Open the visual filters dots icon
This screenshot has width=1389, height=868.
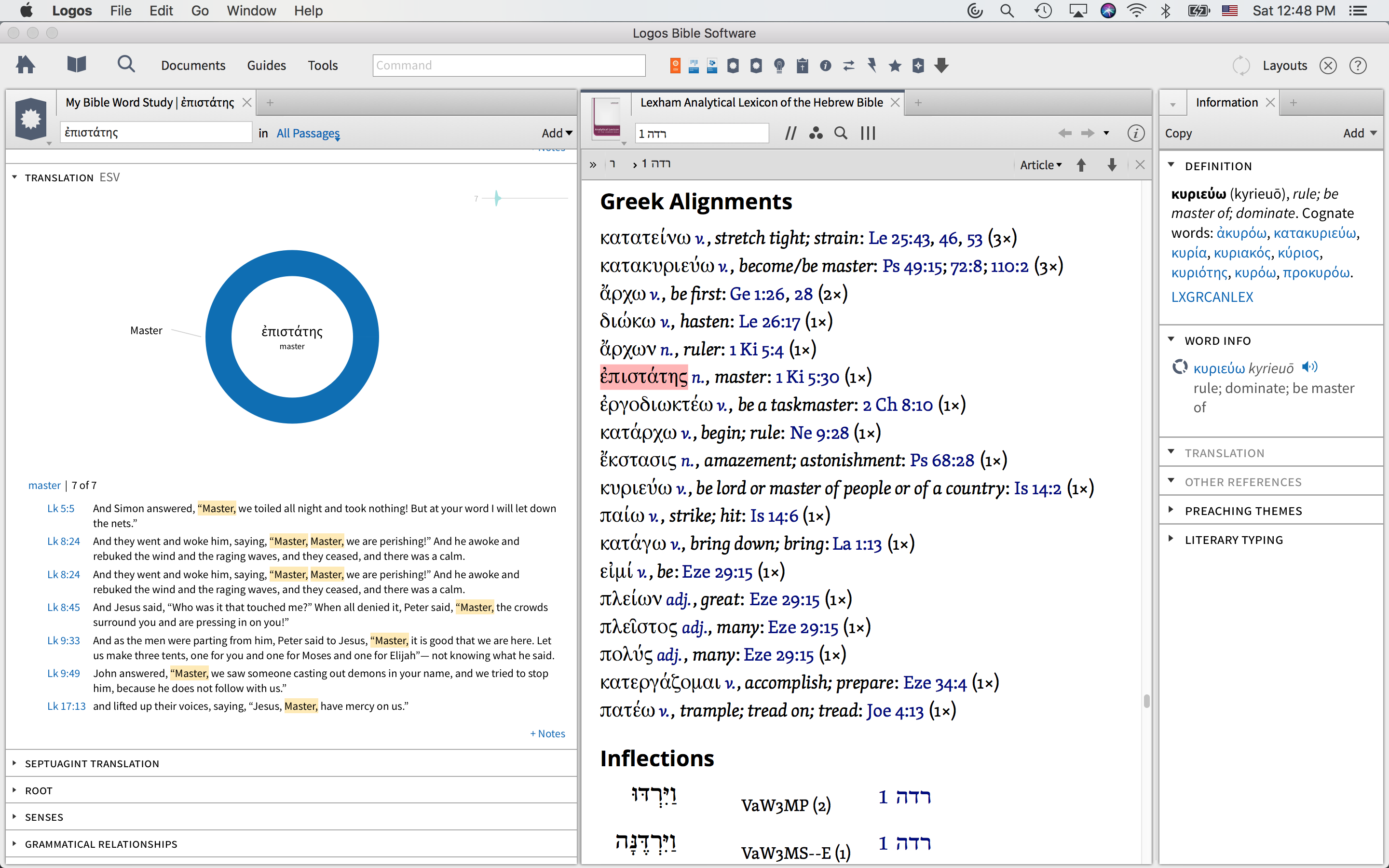(x=816, y=133)
